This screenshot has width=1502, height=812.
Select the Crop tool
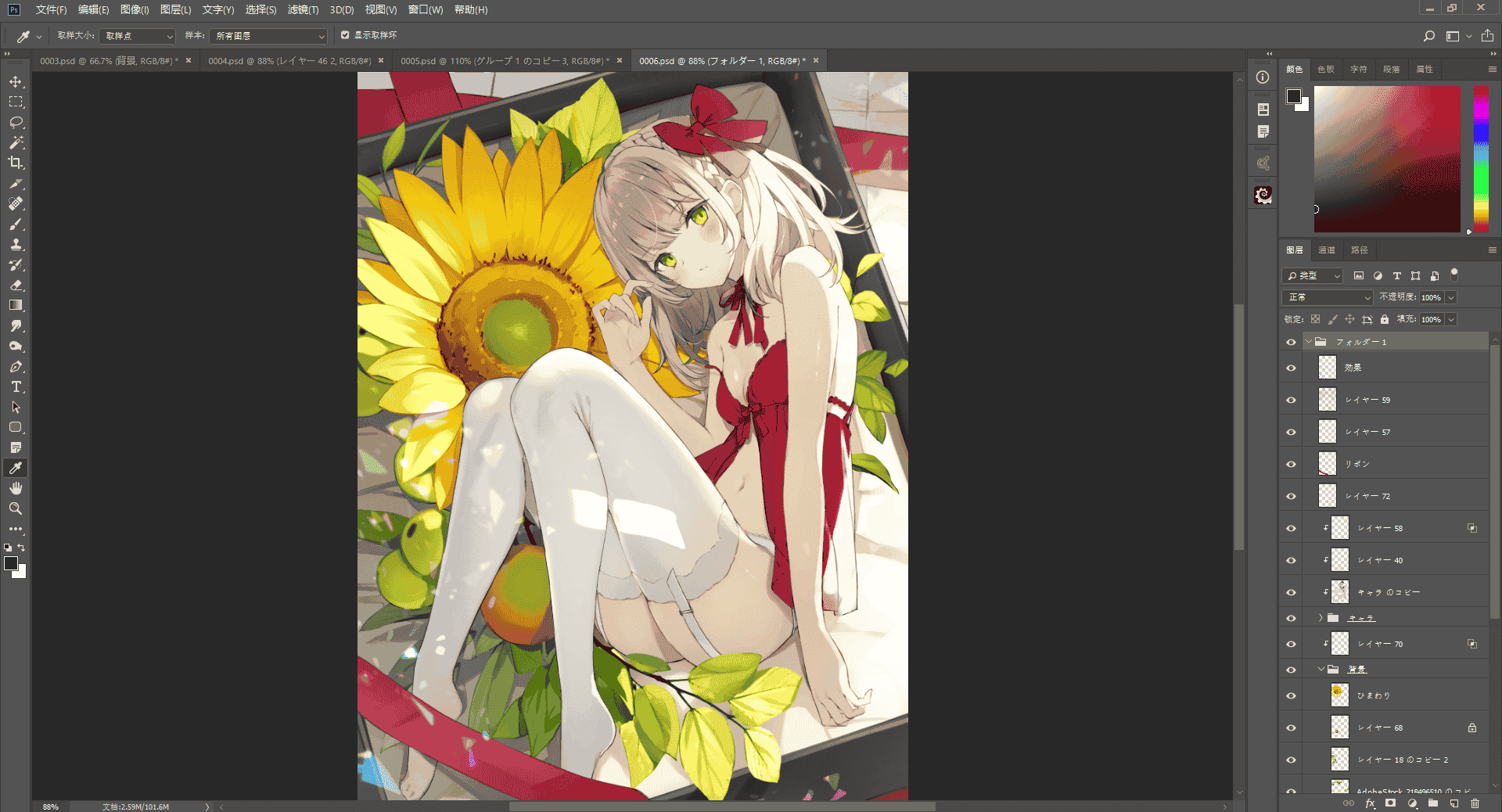point(16,163)
